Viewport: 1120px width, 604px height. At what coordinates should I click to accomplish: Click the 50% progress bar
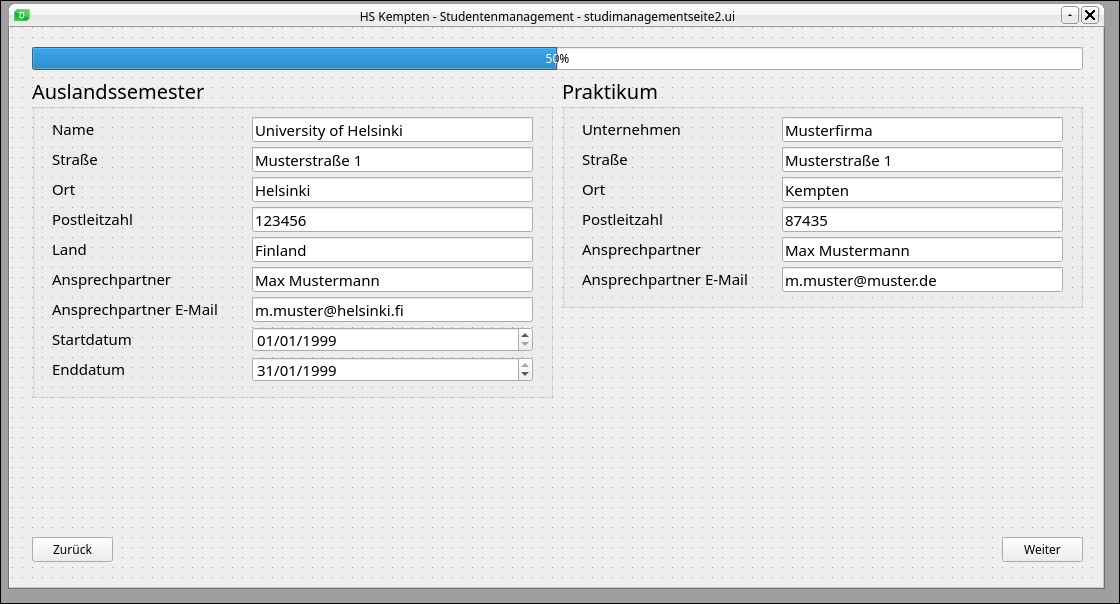556,59
